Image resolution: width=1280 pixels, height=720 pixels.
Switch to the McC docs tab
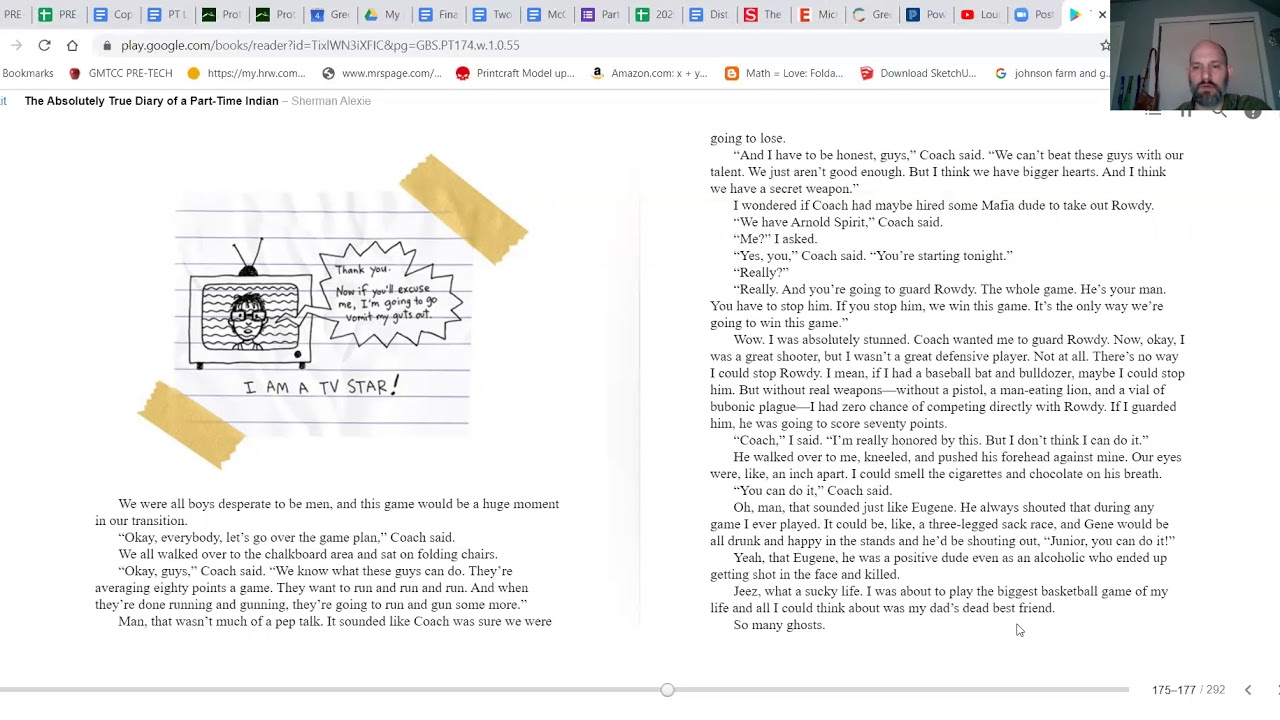click(545, 15)
